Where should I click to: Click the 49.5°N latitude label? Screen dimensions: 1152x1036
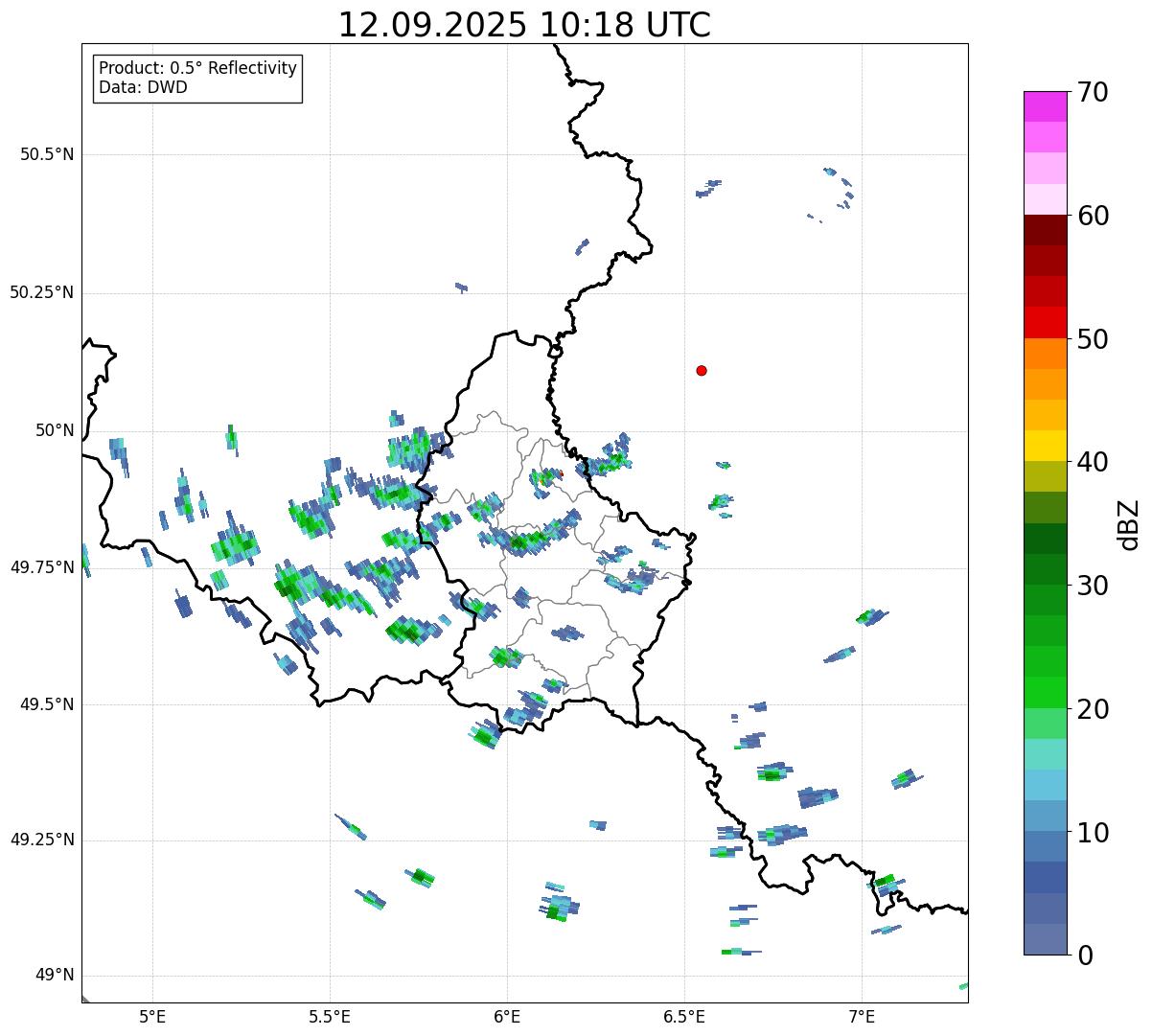(x=47, y=704)
